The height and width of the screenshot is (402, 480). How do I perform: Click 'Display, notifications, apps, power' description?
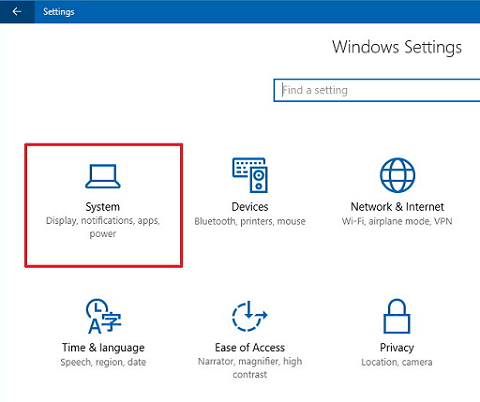coord(103,227)
